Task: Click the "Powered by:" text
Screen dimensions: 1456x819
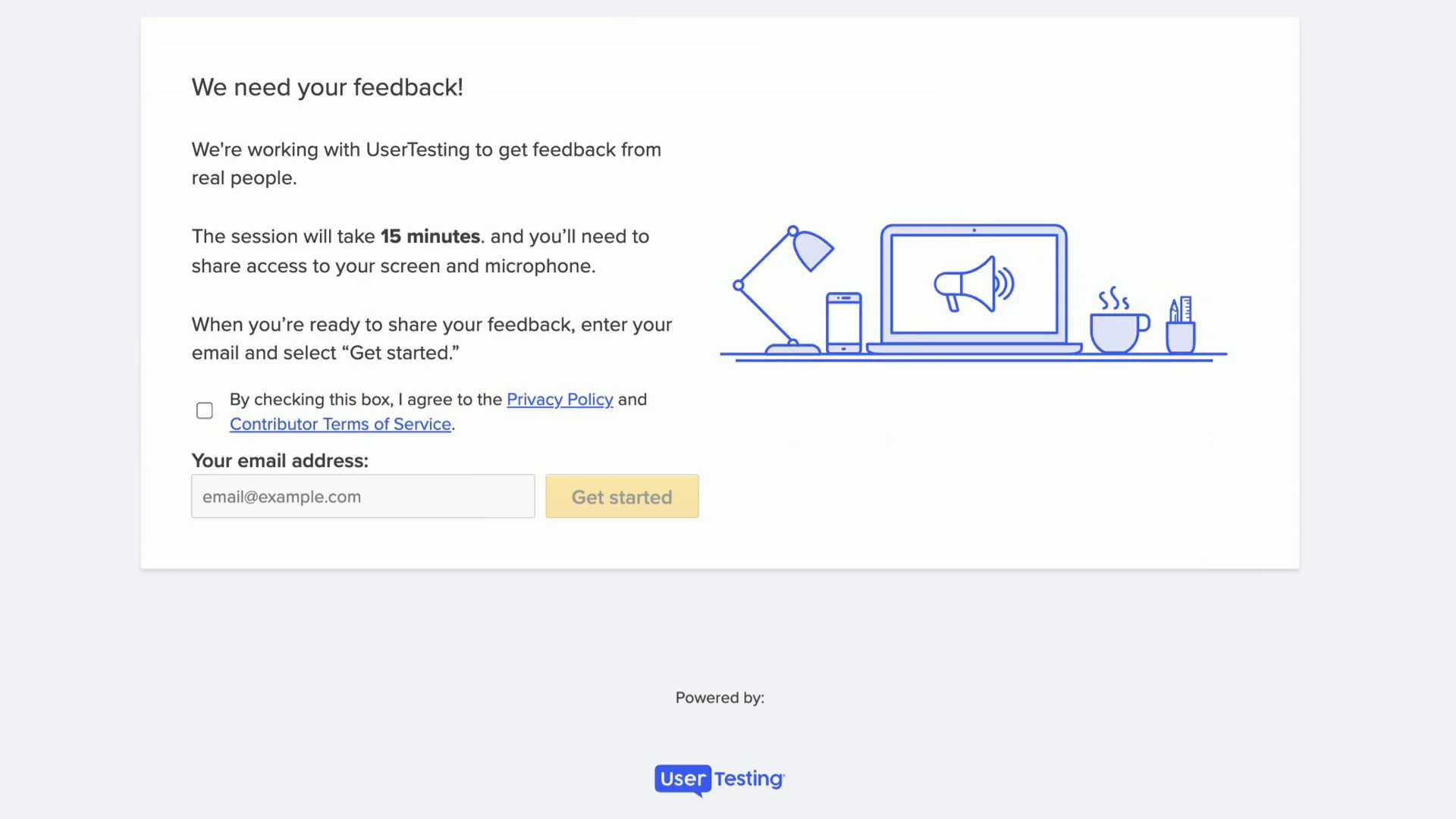Action: tap(720, 698)
